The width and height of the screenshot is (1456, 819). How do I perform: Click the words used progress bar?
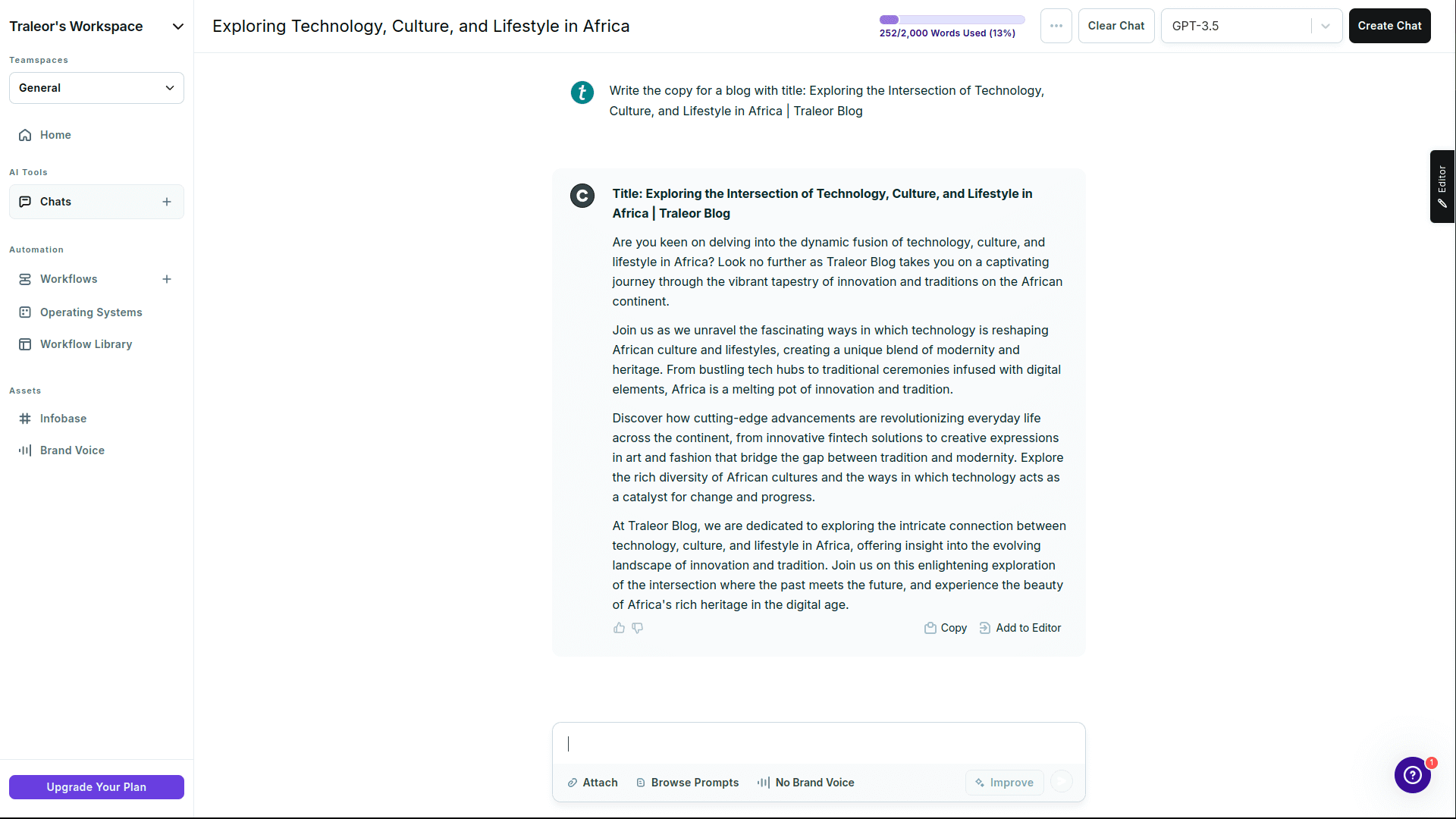pyautogui.click(x=952, y=19)
